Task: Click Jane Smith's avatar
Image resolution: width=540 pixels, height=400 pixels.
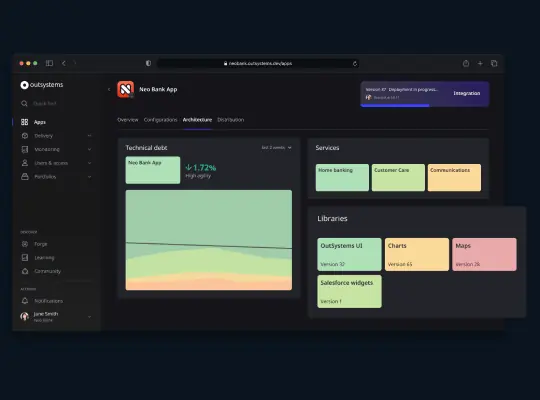Action: 24,316
